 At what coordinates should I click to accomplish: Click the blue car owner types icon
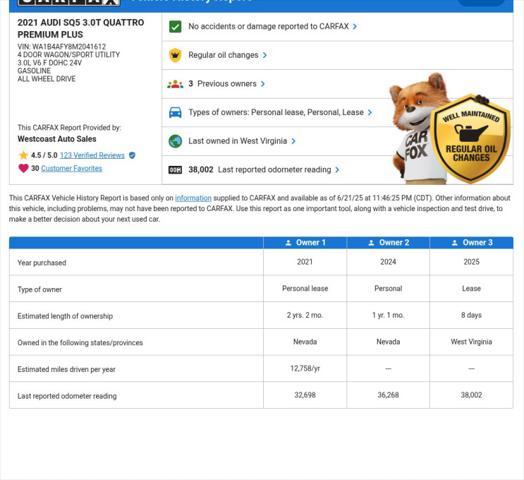click(x=175, y=113)
